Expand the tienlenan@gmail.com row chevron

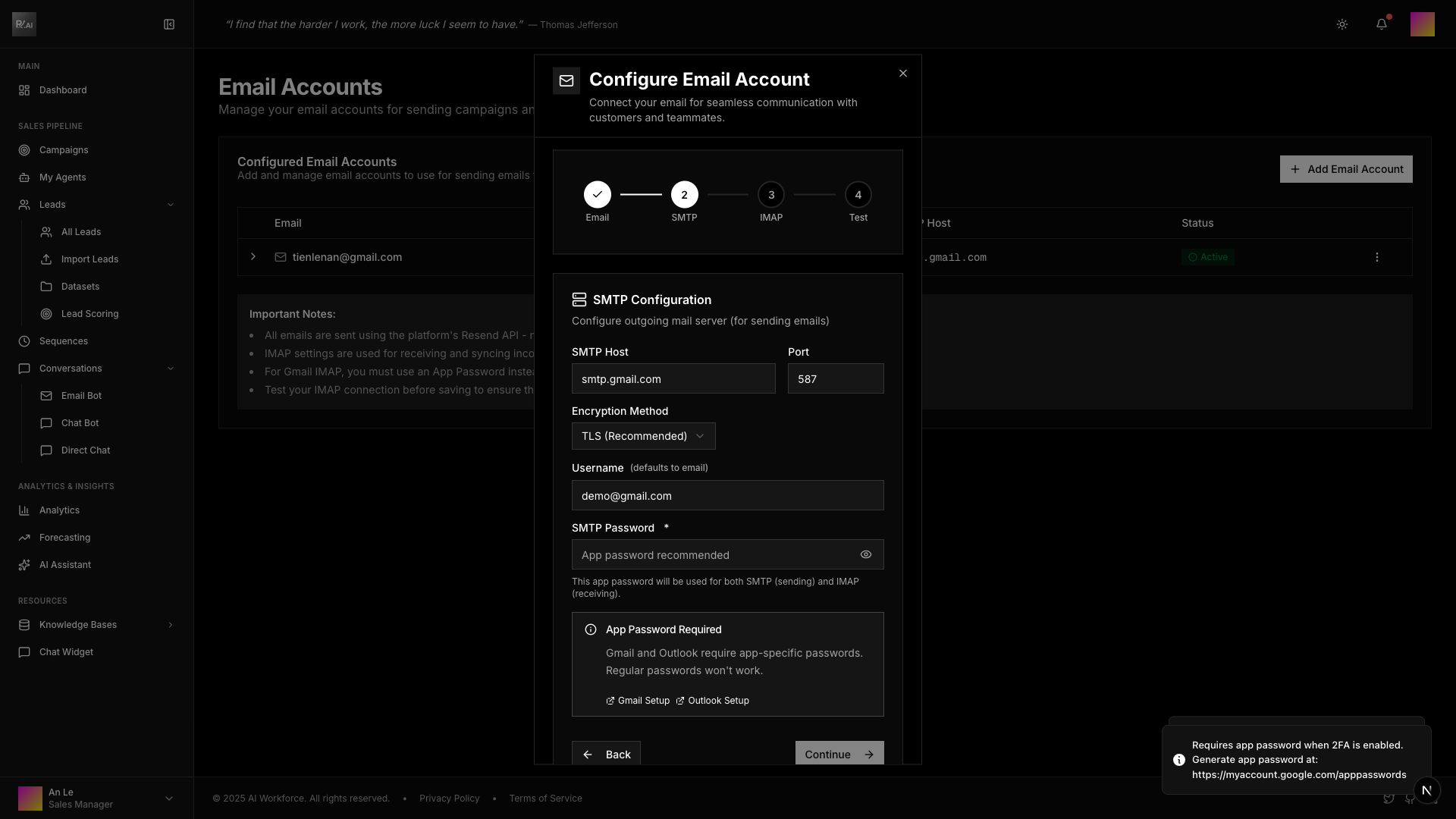pyautogui.click(x=253, y=257)
